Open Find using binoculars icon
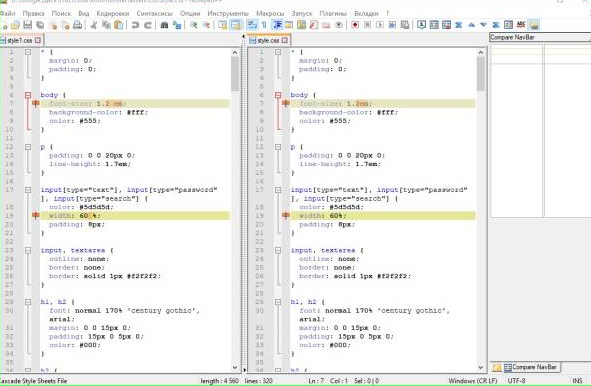 164,25
